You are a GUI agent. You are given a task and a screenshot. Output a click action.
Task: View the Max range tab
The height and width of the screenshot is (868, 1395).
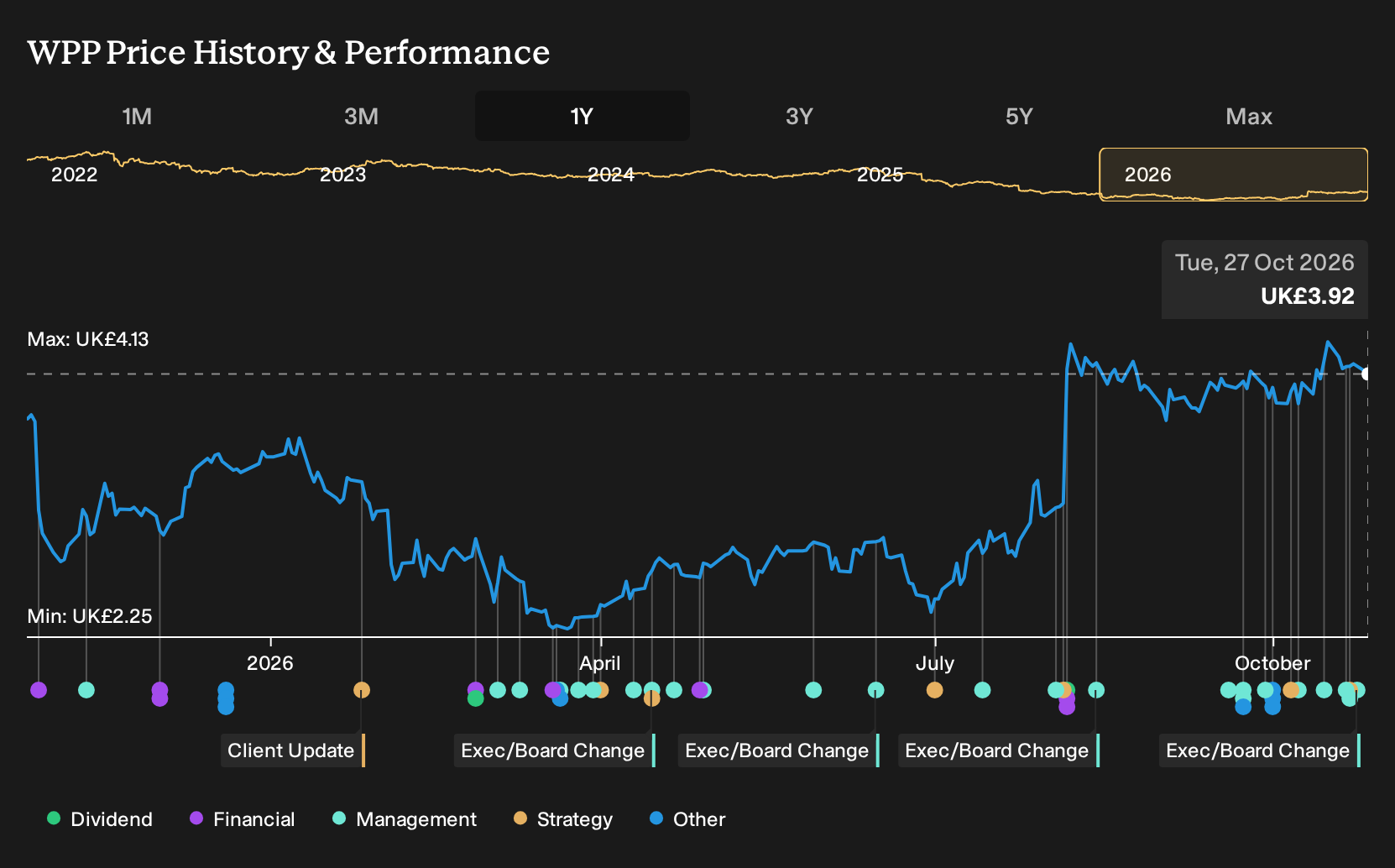1249,116
